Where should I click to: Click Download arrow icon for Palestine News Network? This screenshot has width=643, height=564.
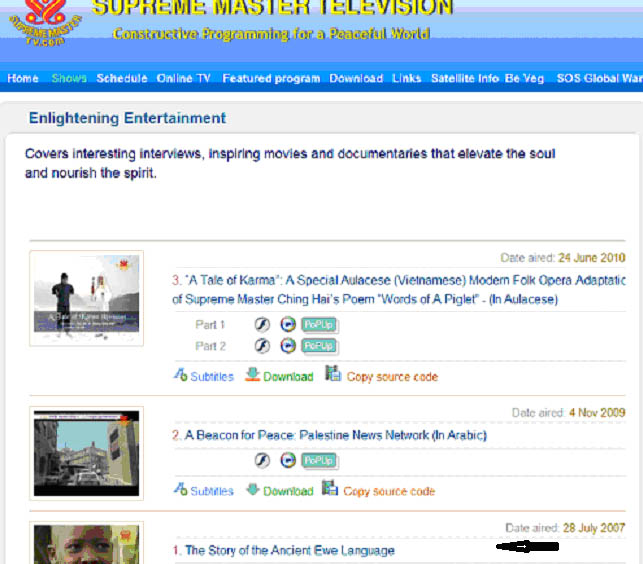pyautogui.click(x=253, y=489)
